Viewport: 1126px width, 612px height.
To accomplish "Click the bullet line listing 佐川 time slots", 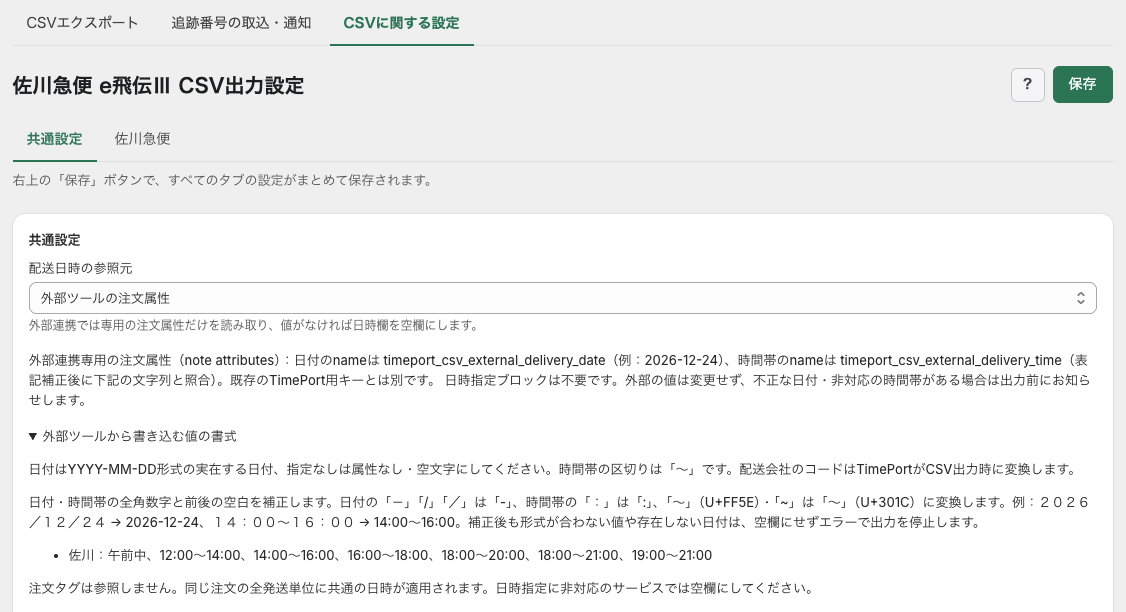I will [390, 555].
